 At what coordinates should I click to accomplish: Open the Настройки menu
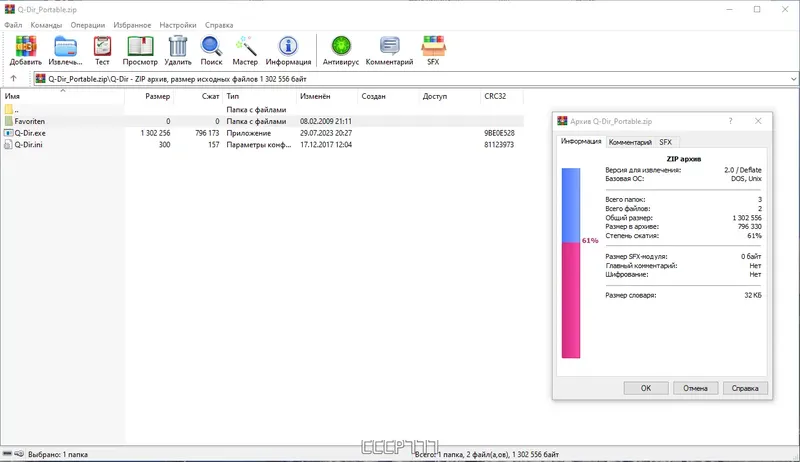(x=178, y=25)
